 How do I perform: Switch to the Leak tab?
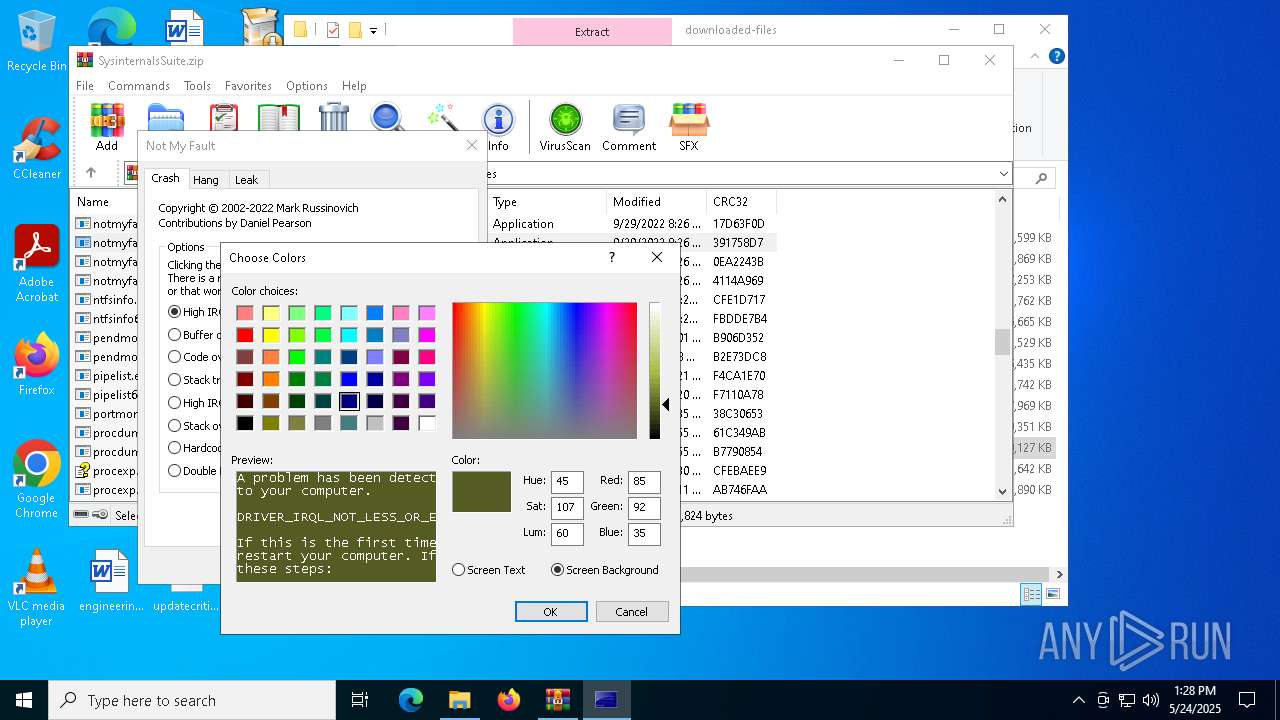pos(246,180)
